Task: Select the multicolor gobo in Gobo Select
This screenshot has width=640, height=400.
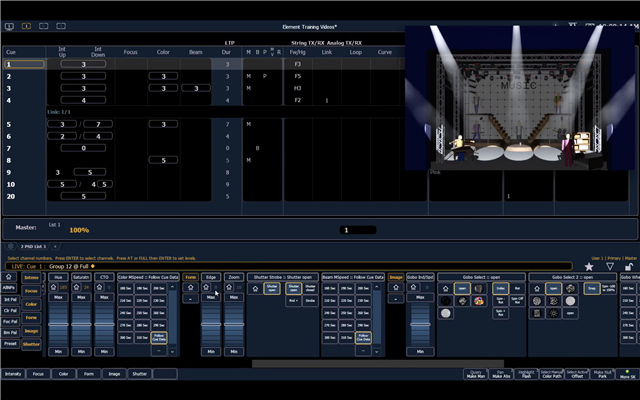Action: (479, 301)
